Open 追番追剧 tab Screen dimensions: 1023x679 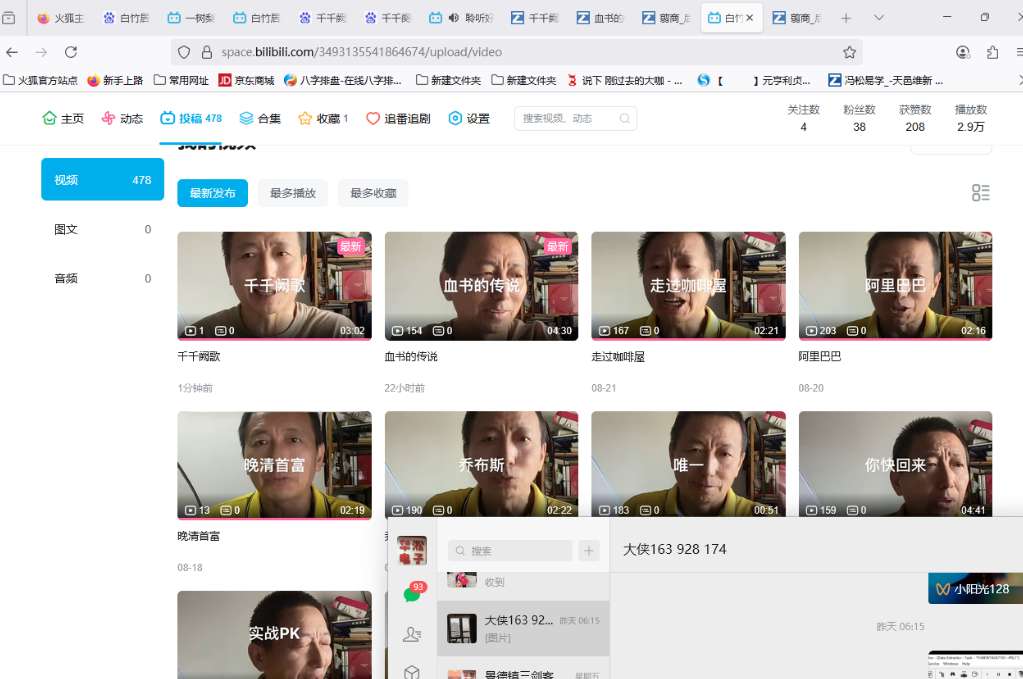399,118
